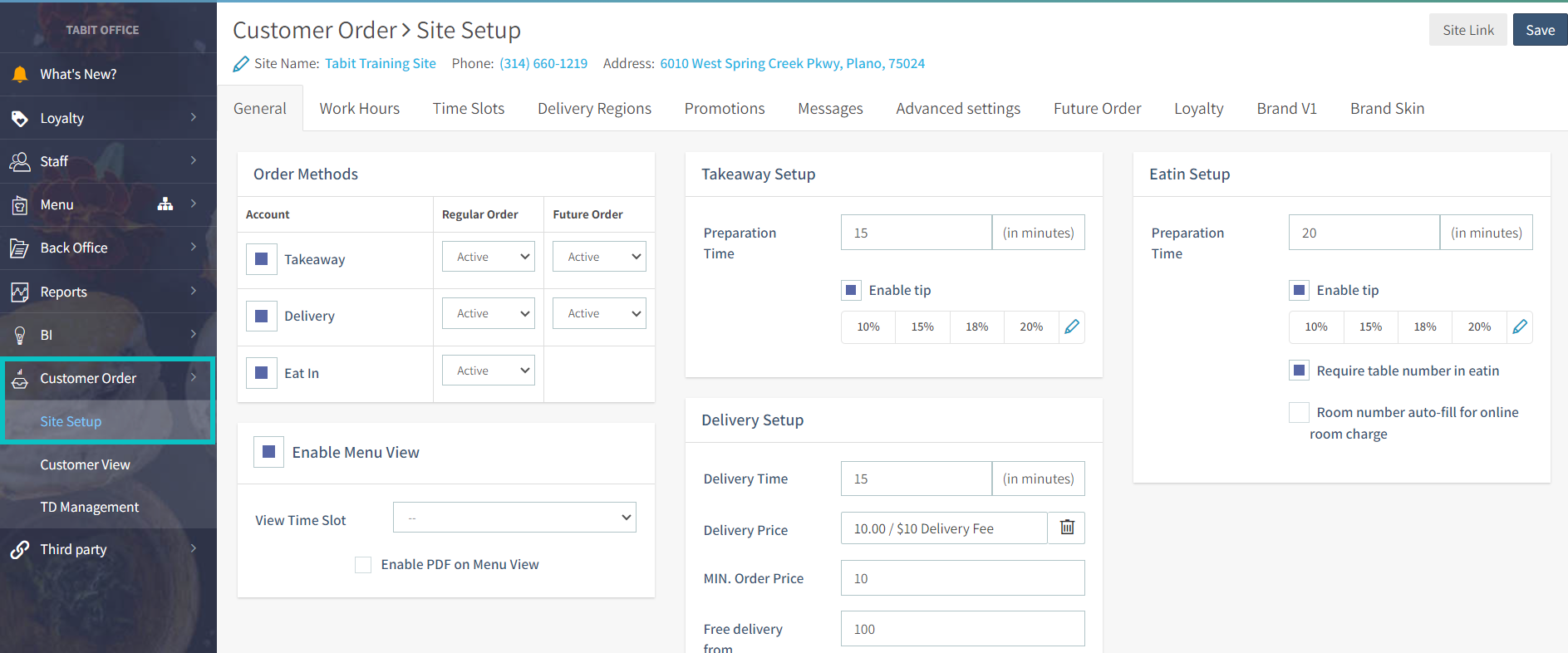This screenshot has height=653, width=1568.
Task: Select the 18% tip option in Takeaway Setup
Action: click(976, 326)
